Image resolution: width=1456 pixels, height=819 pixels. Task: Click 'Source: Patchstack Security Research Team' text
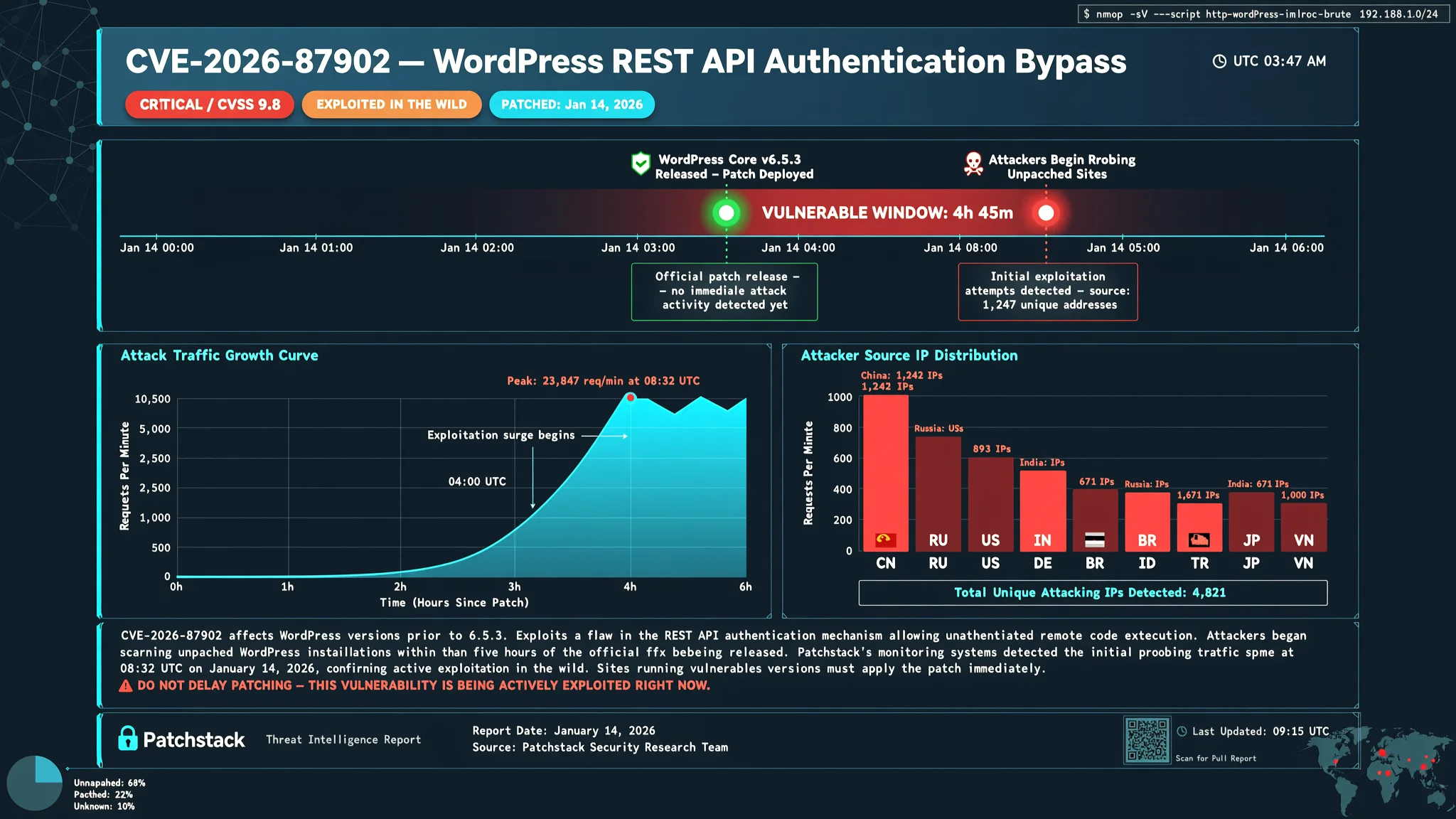click(x=600, y=748)
